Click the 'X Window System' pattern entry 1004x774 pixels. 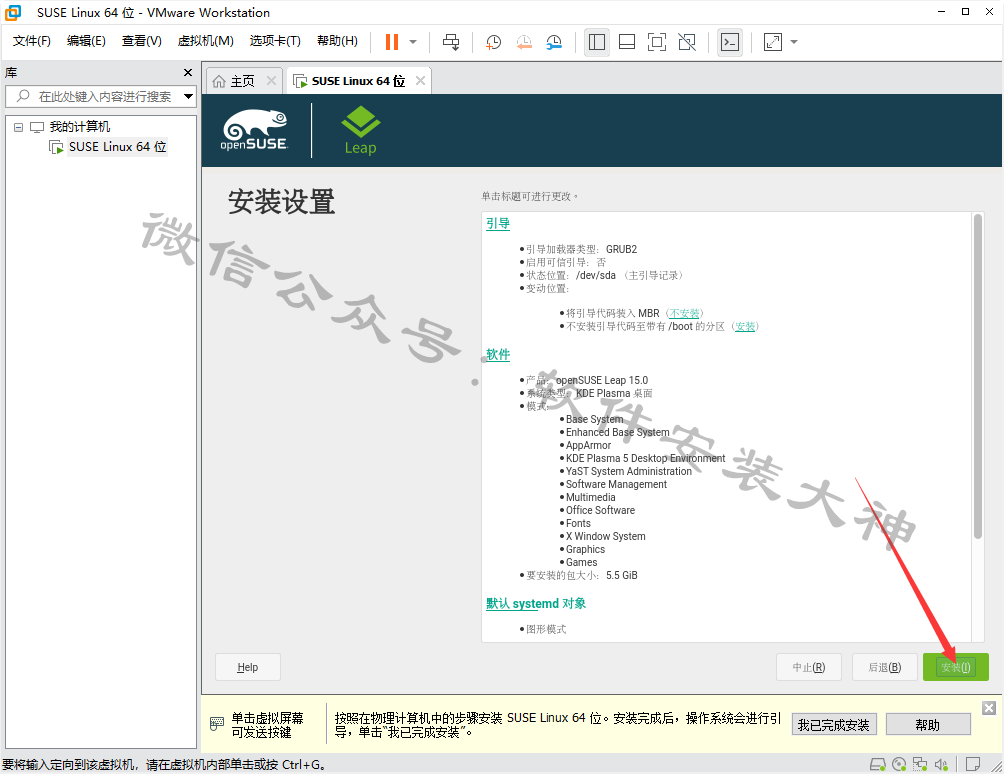coord(606,536)
